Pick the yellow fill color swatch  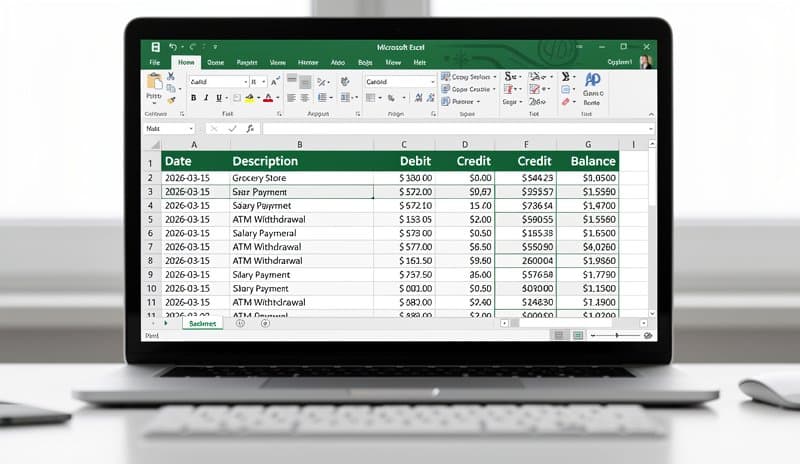coord(249,98)
